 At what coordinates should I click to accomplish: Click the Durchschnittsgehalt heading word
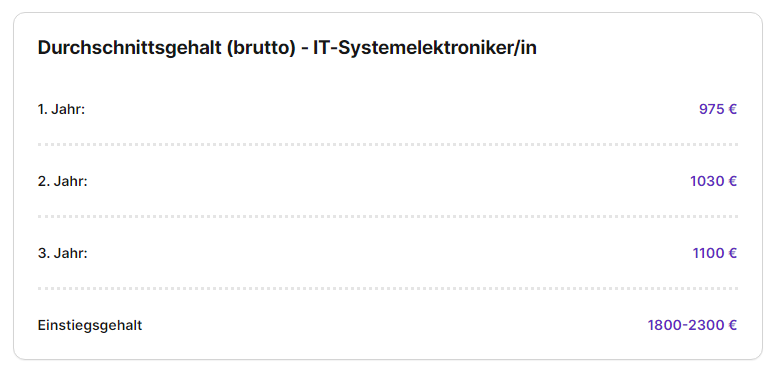130,48
